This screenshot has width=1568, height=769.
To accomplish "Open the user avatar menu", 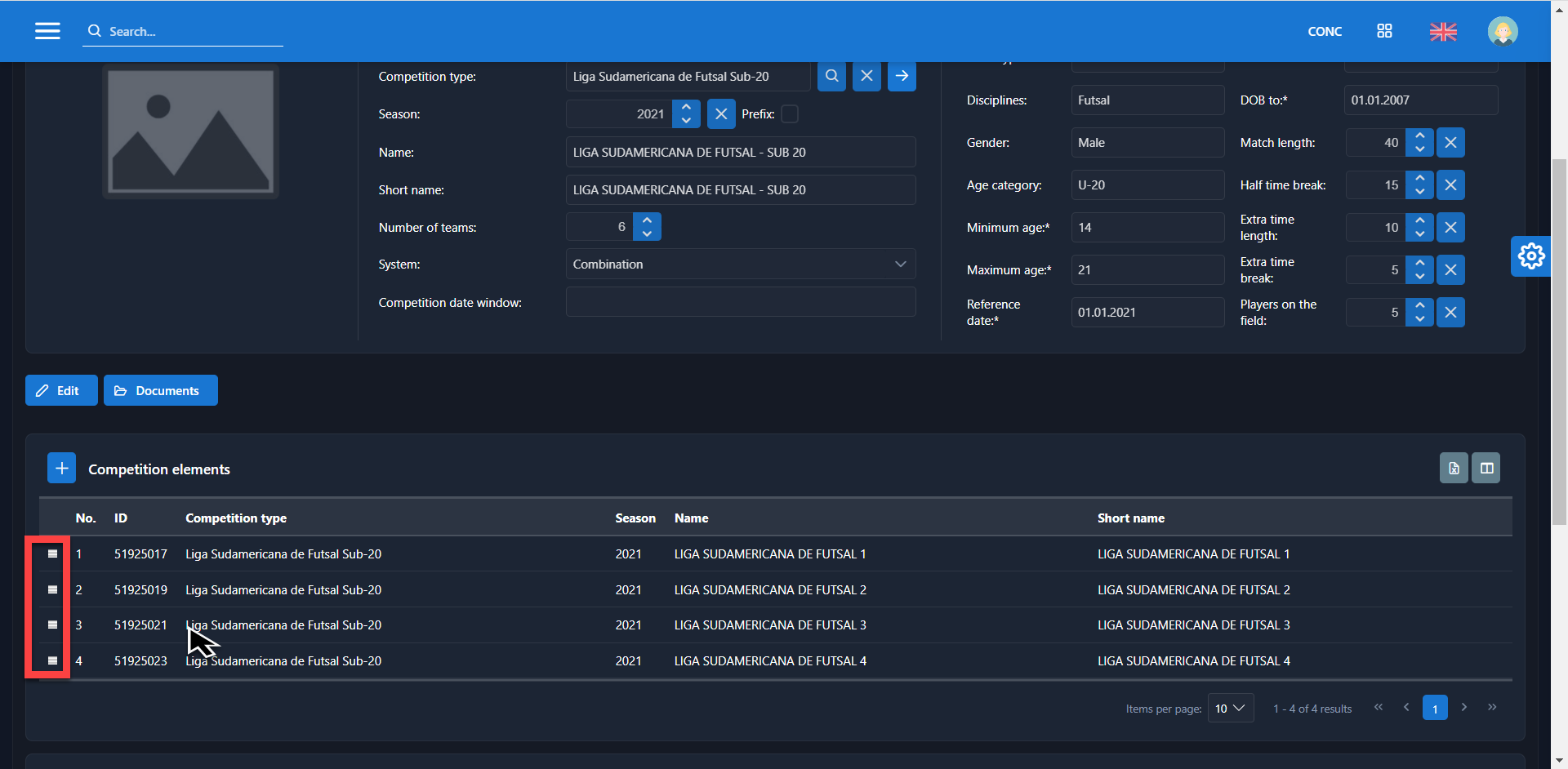I will (1502, 31).
